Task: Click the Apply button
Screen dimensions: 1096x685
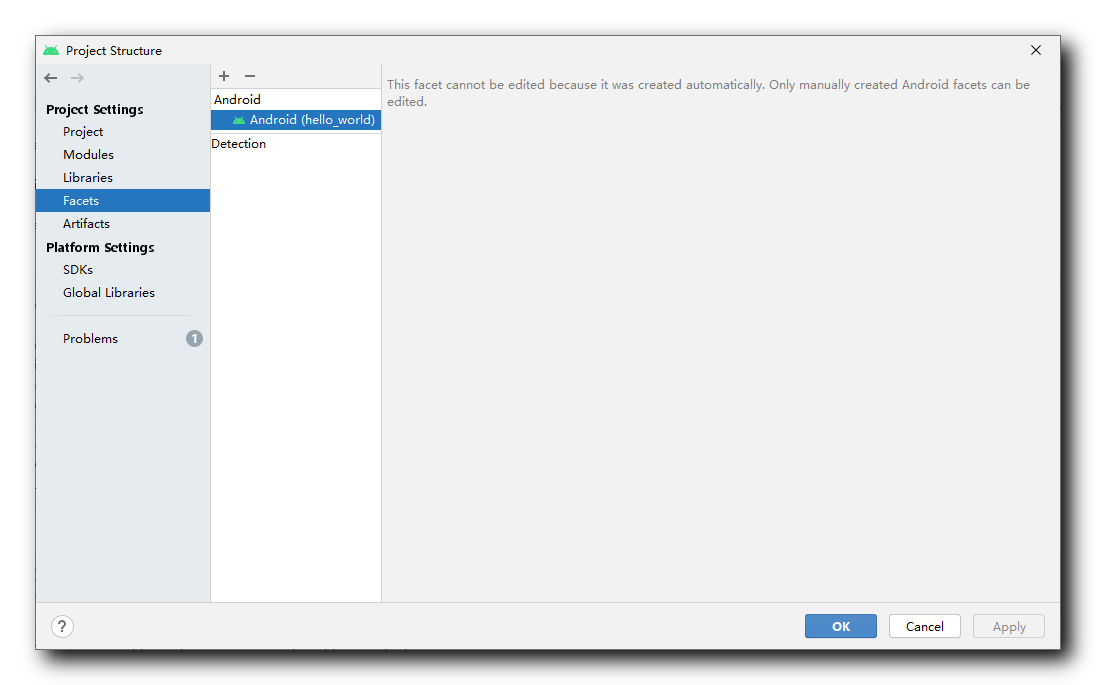Action: [1009, 626]
